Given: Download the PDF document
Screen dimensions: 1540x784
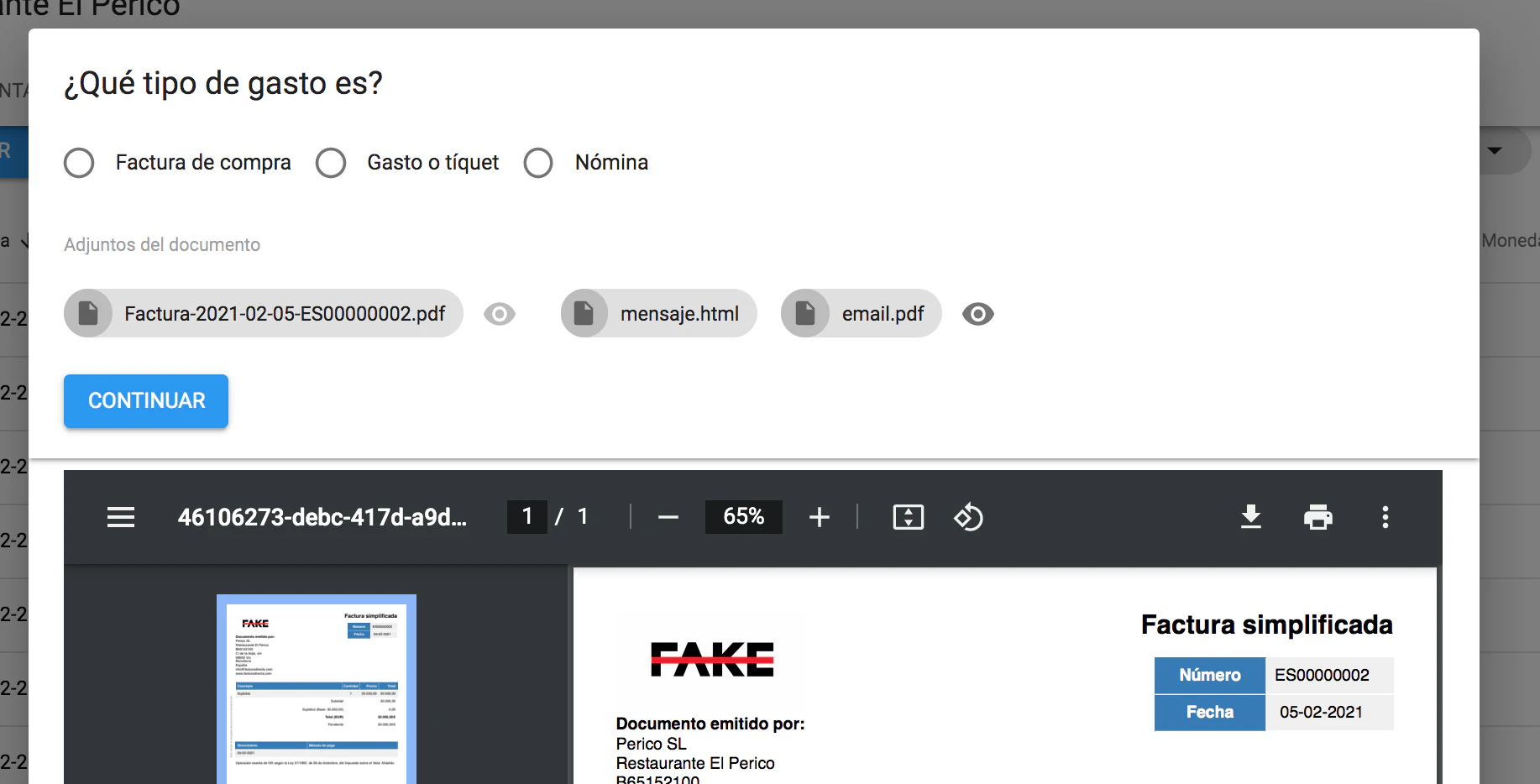Looking at the screenshot, I should (x=1251, y=517).
